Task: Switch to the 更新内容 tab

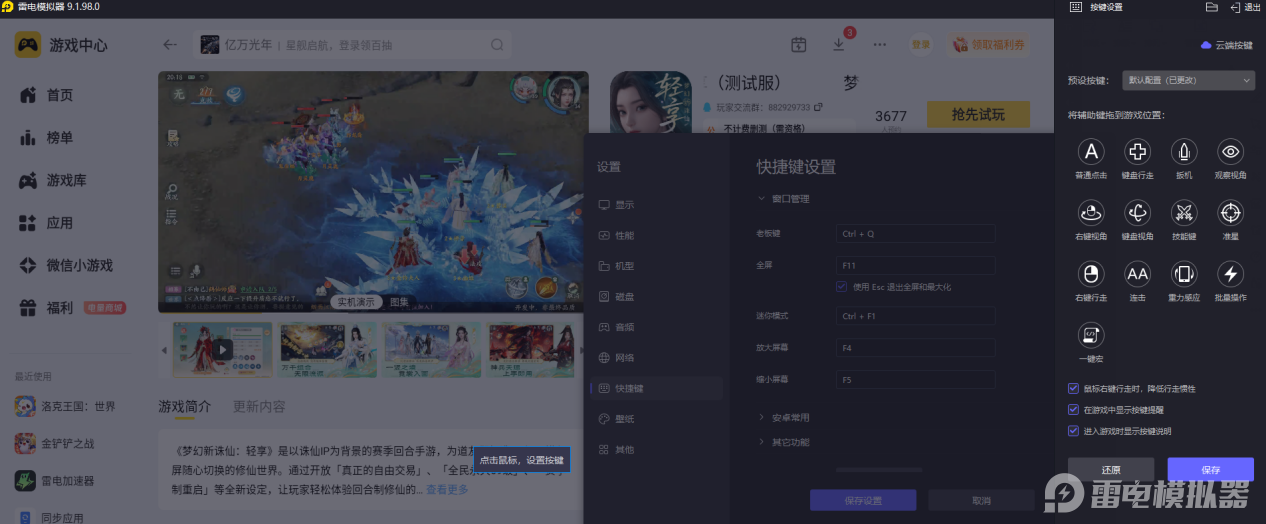Action: [x=259, y=407]
